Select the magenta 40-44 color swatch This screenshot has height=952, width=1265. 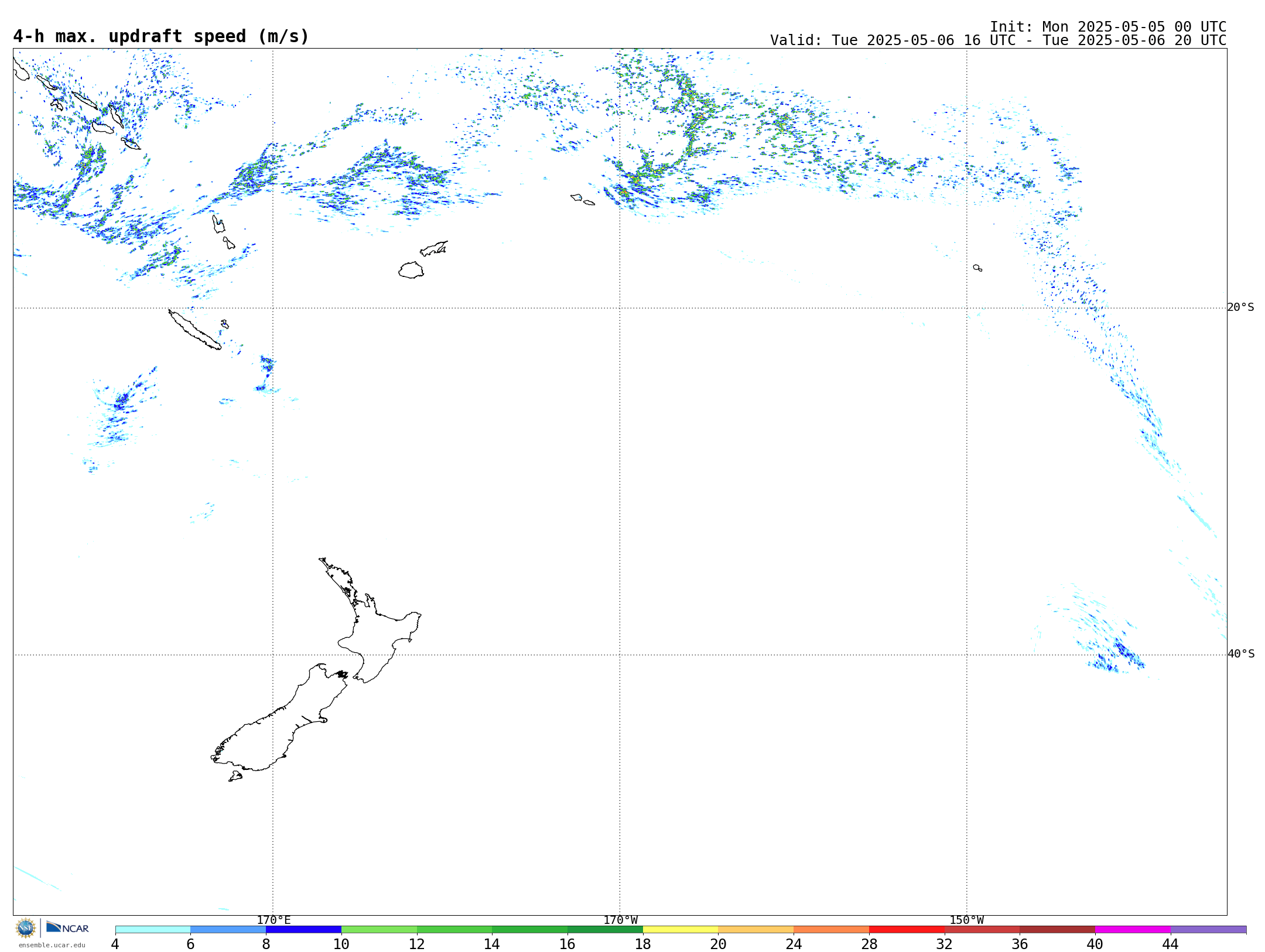click(x=1133, y=930)
